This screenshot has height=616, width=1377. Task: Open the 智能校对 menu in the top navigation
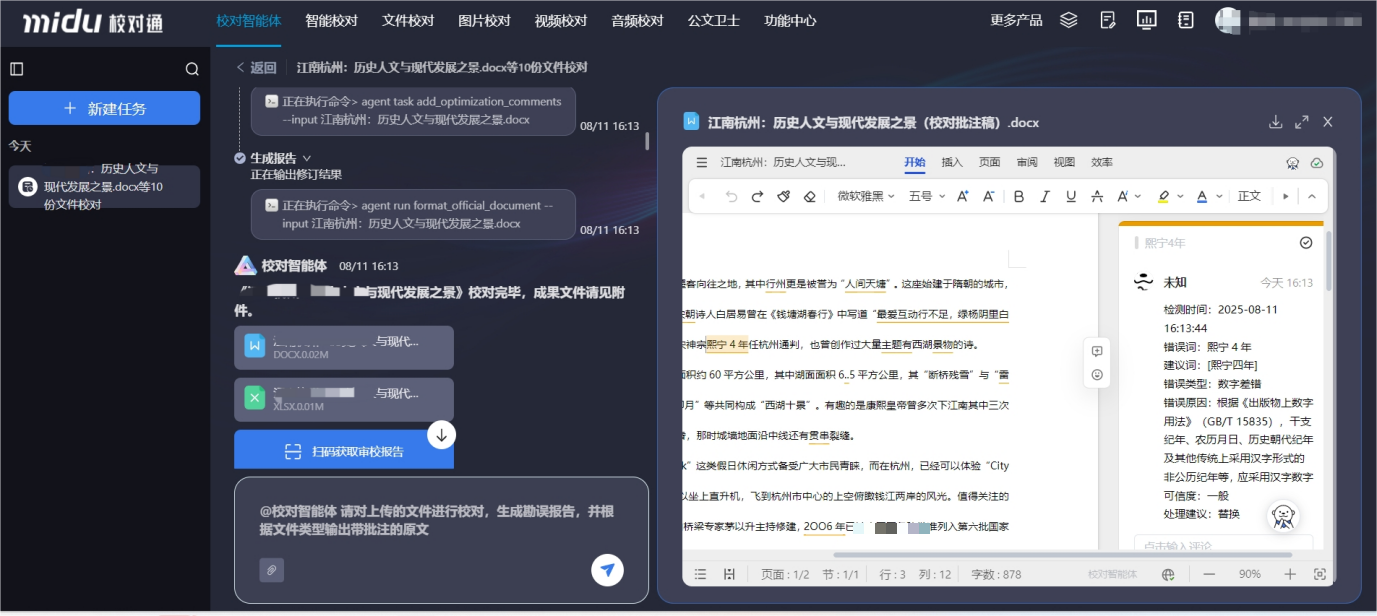pos(330,19)
